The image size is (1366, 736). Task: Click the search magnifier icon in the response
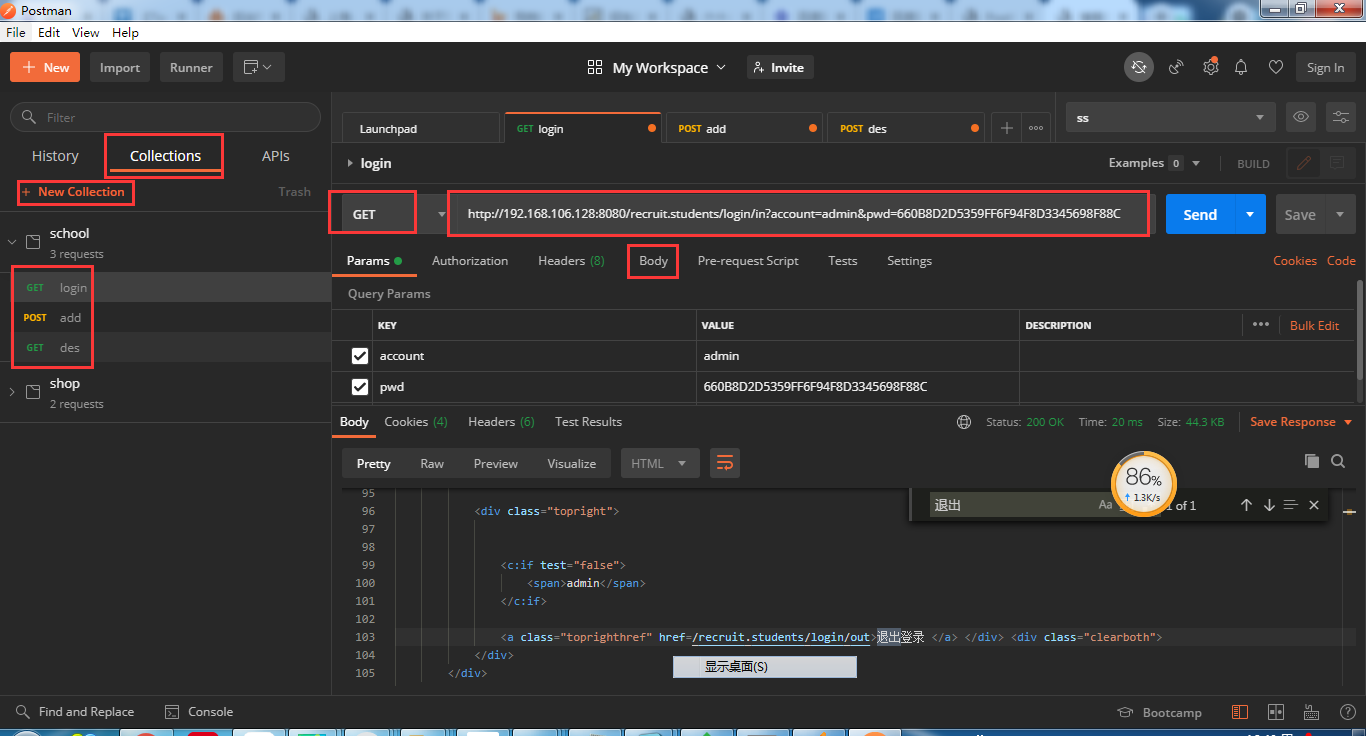pyautogui.click(x=1338, y=461)
